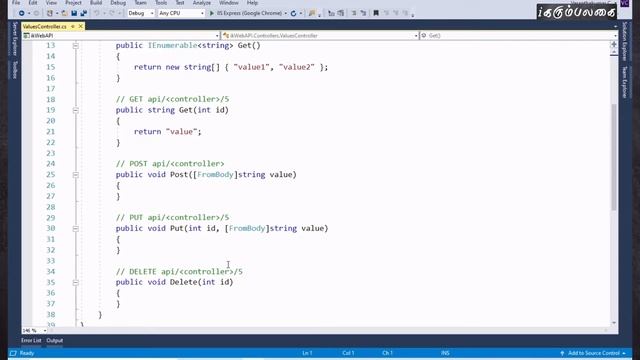This screenshot has height=360, width=640.
Task: Open the Solution Explorer side tab
Action: (624, 41)
